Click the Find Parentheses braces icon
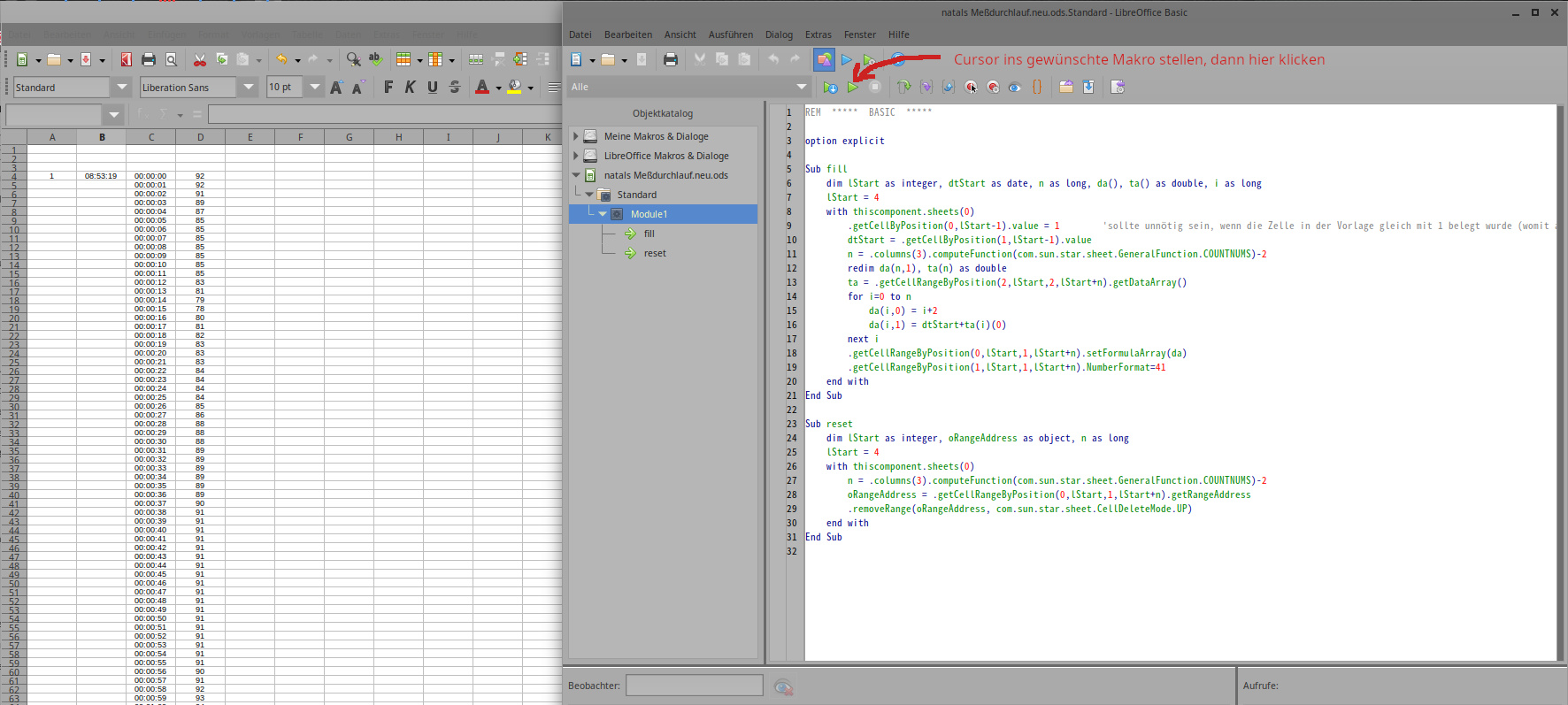 tap(1037, 87)
